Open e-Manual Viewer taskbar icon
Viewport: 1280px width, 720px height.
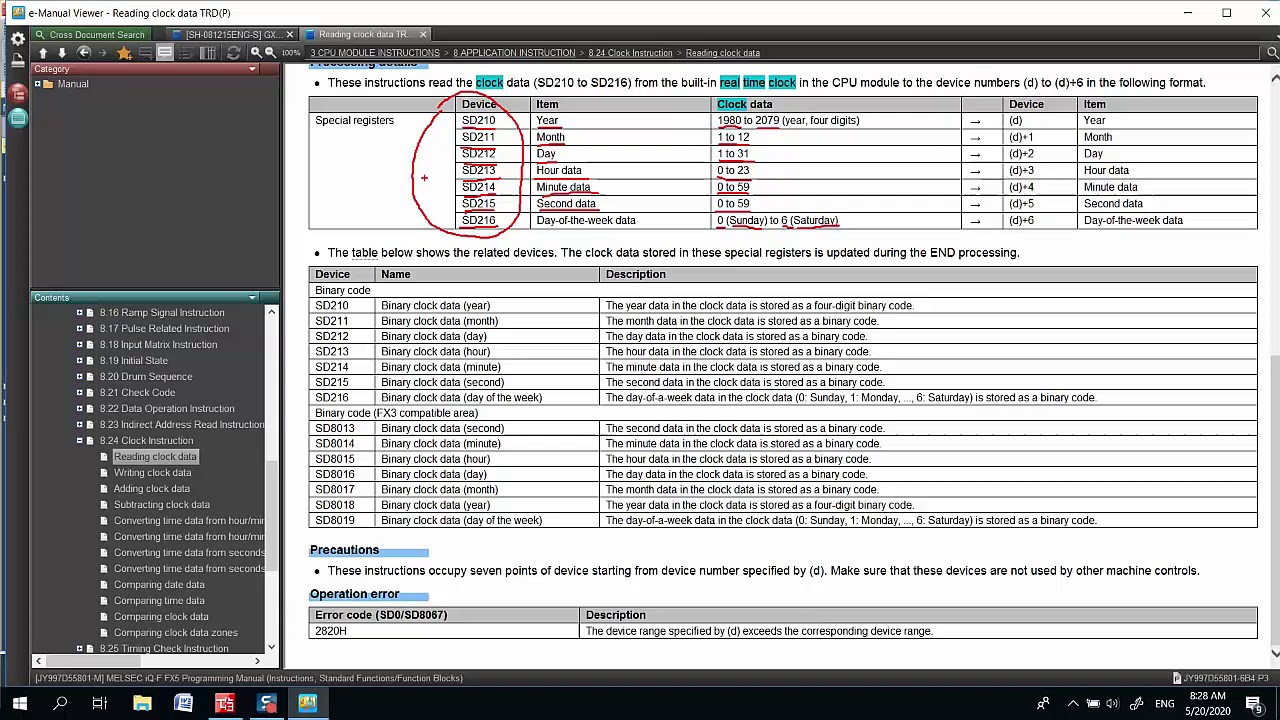tap(307, 703)
